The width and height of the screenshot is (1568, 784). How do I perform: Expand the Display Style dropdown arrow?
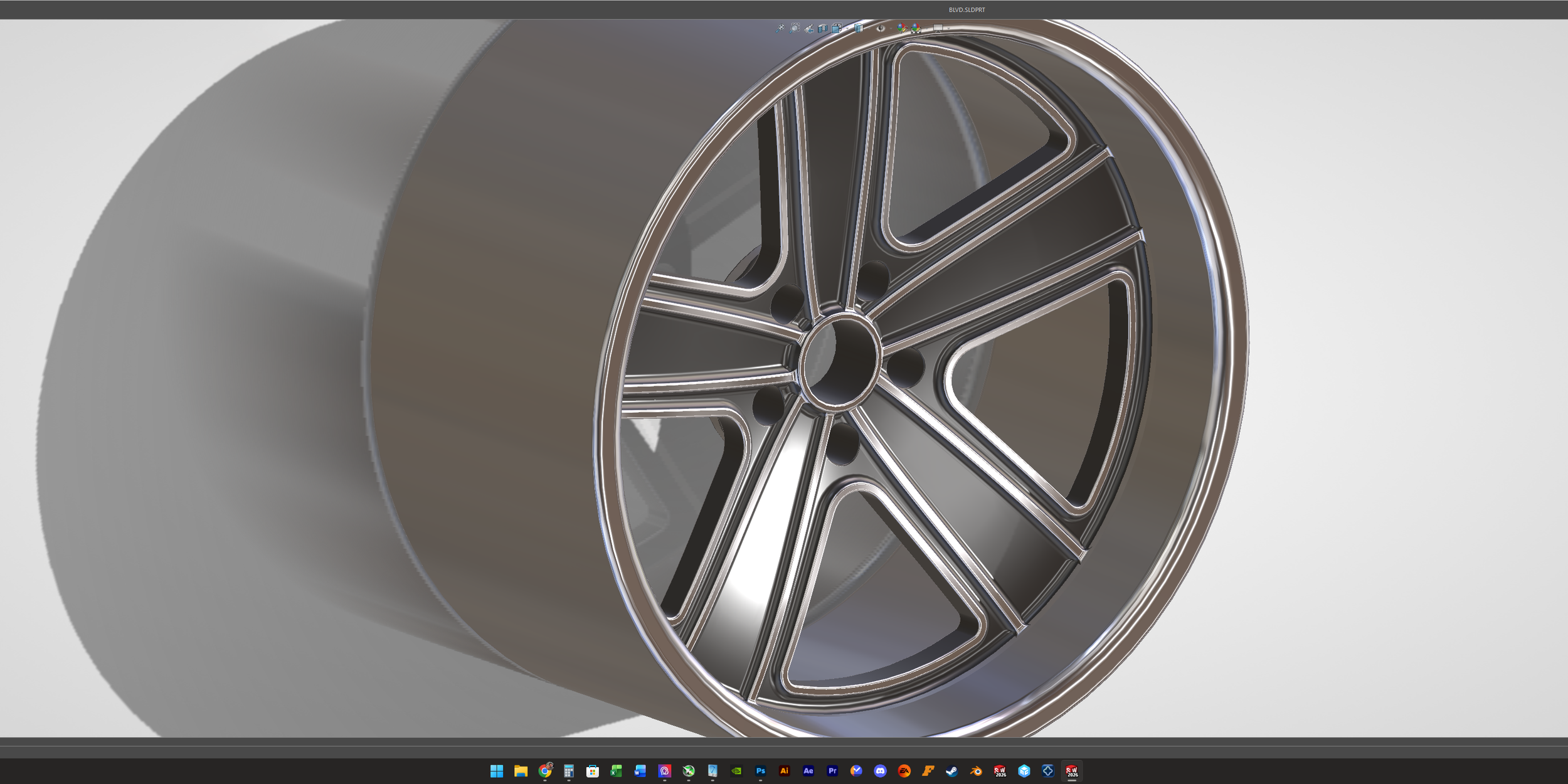pos(869,28)
